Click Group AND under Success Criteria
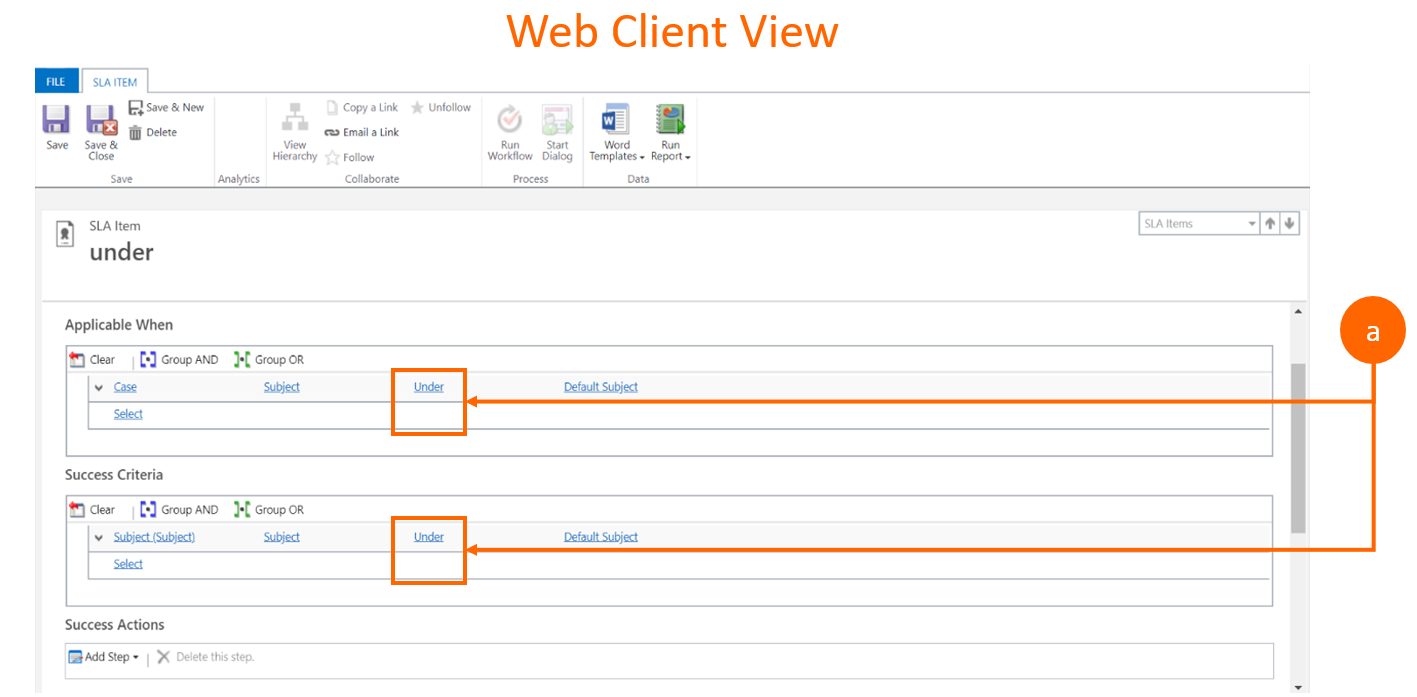Image resolution: width=1417 pixels, height=697 pixels. tap(179, 510)
